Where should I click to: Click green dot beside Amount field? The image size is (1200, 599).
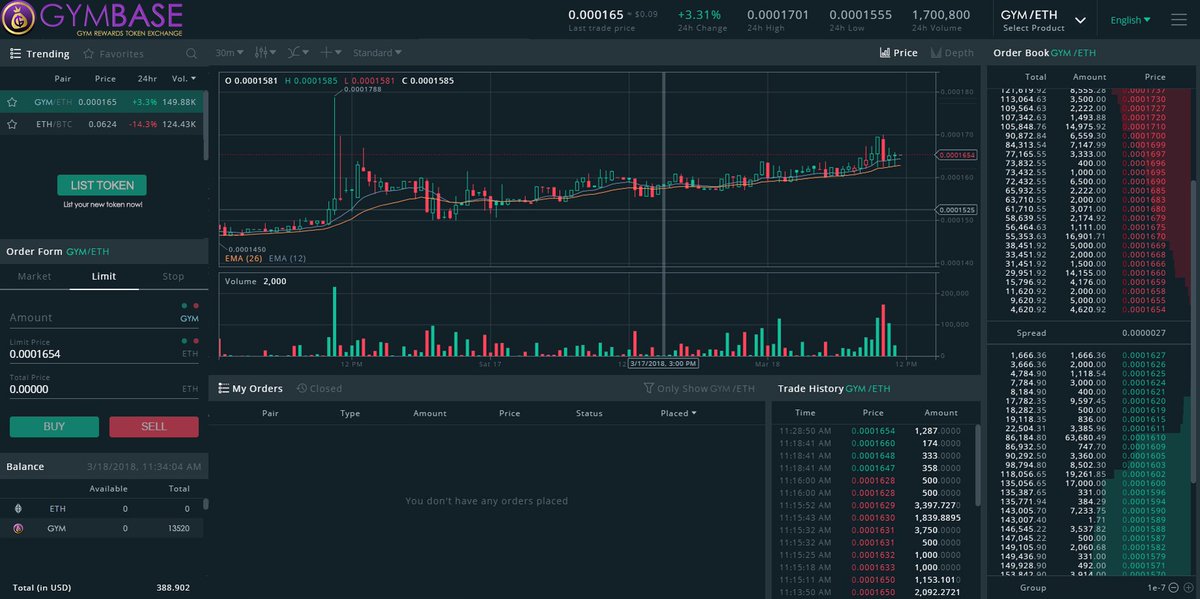pyautogui.click(x=185, y=305)
